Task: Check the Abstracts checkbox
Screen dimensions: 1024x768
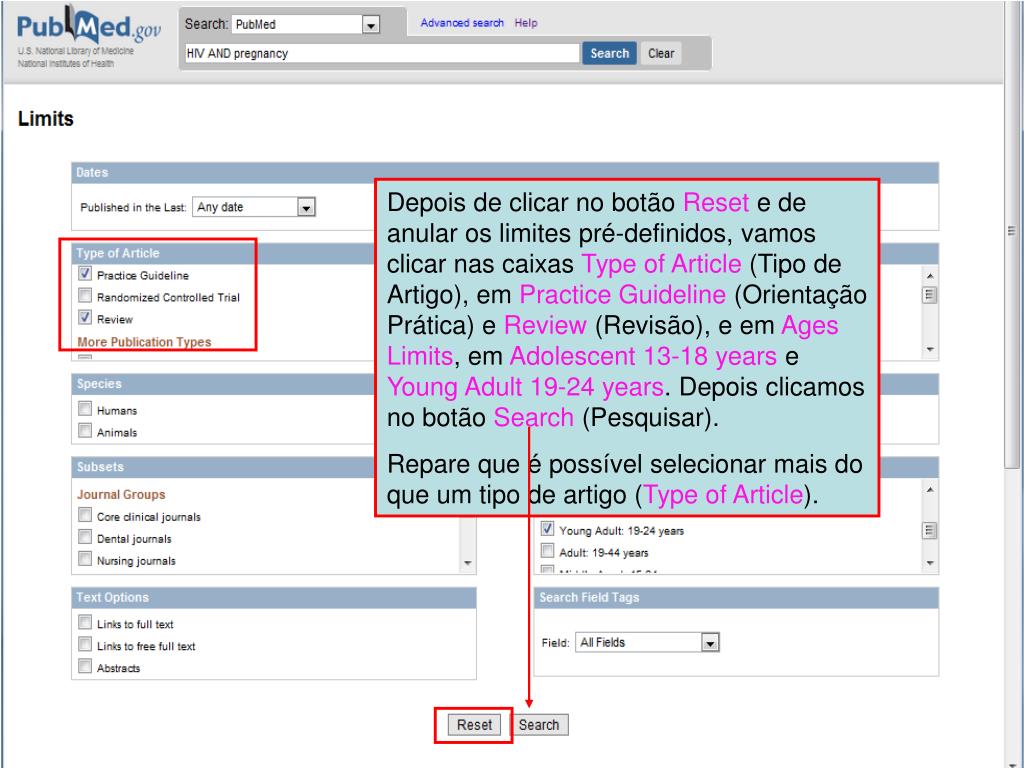Action: (x=85, y=667)
